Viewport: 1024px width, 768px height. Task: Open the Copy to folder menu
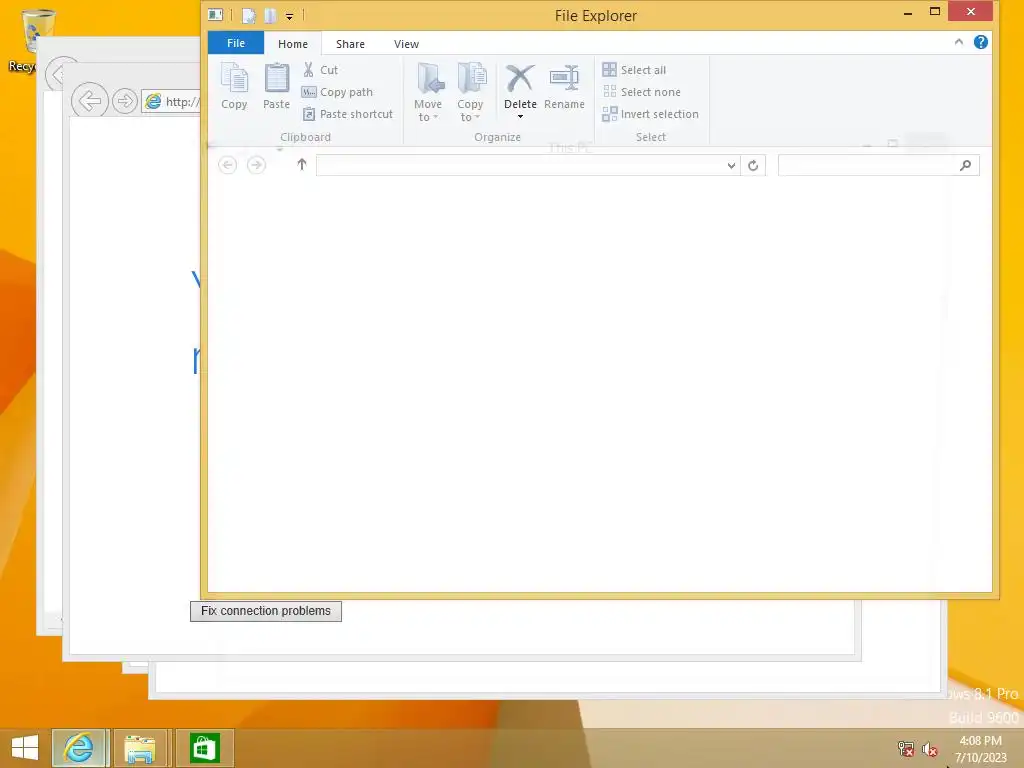click(x=470, y=92)
